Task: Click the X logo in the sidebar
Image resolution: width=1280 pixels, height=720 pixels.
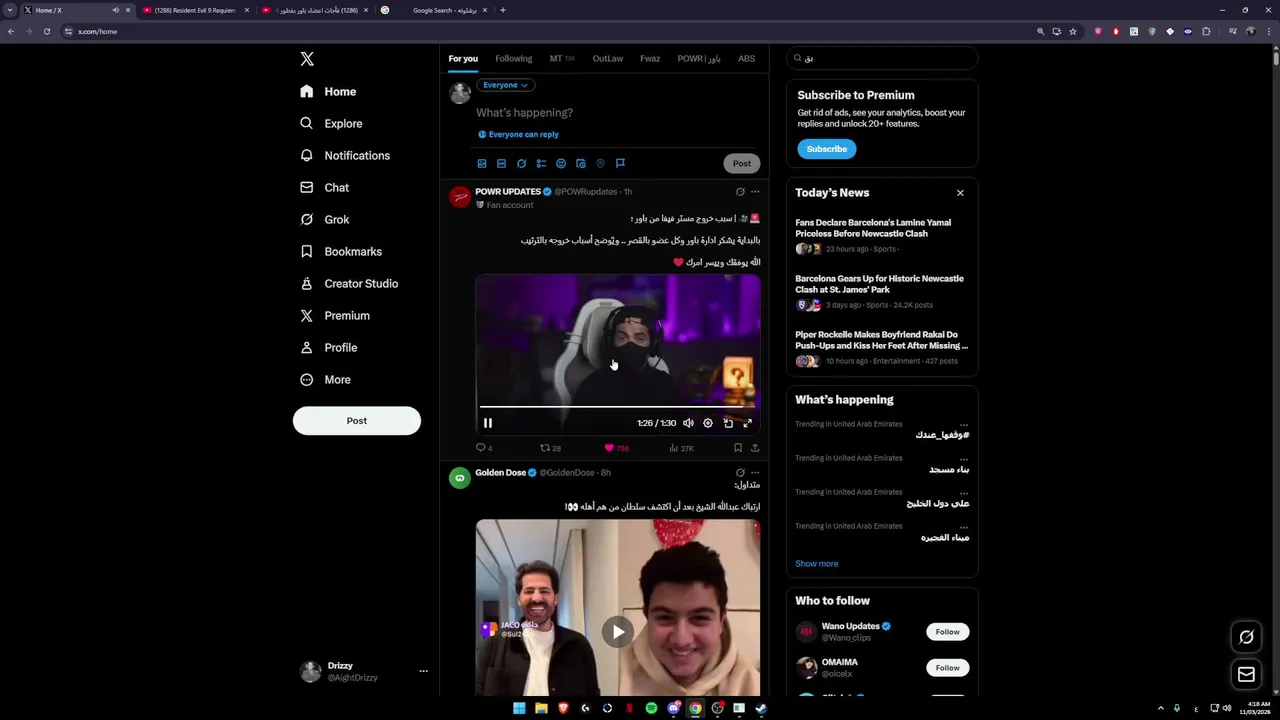Action: (307, 59)
